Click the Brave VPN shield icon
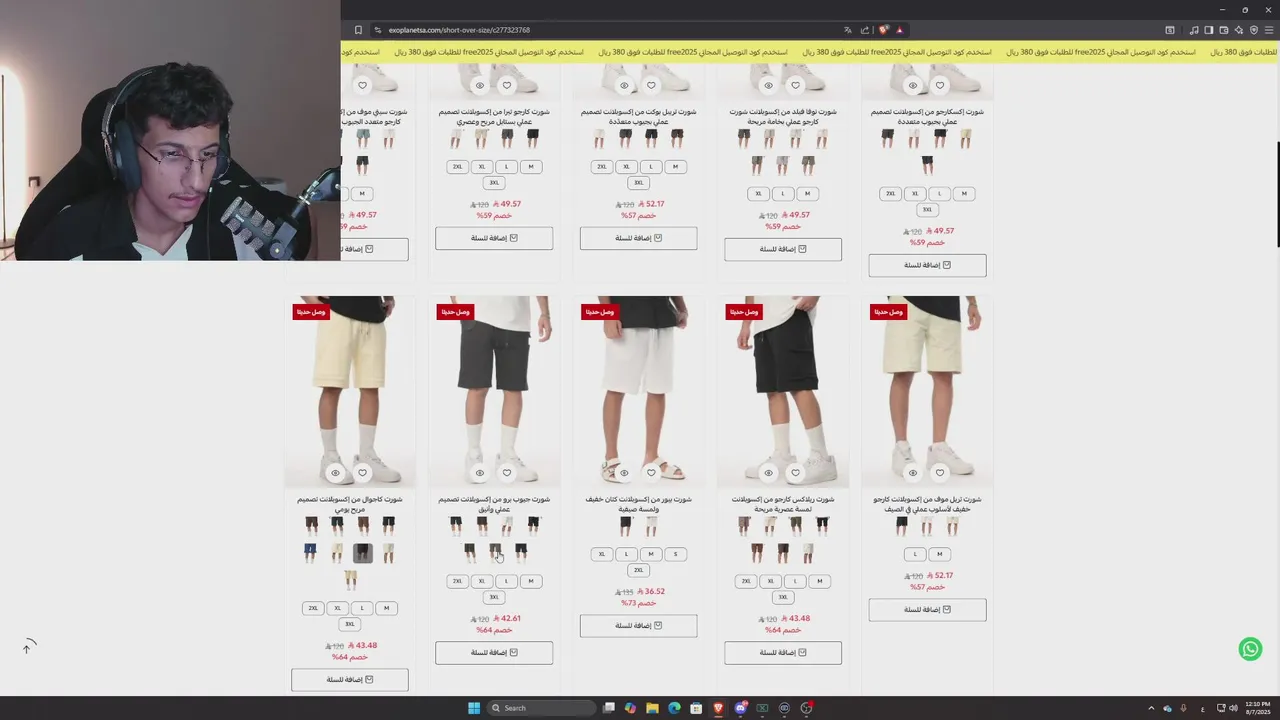This screenshot has height=720, width=1280. 1254,30
